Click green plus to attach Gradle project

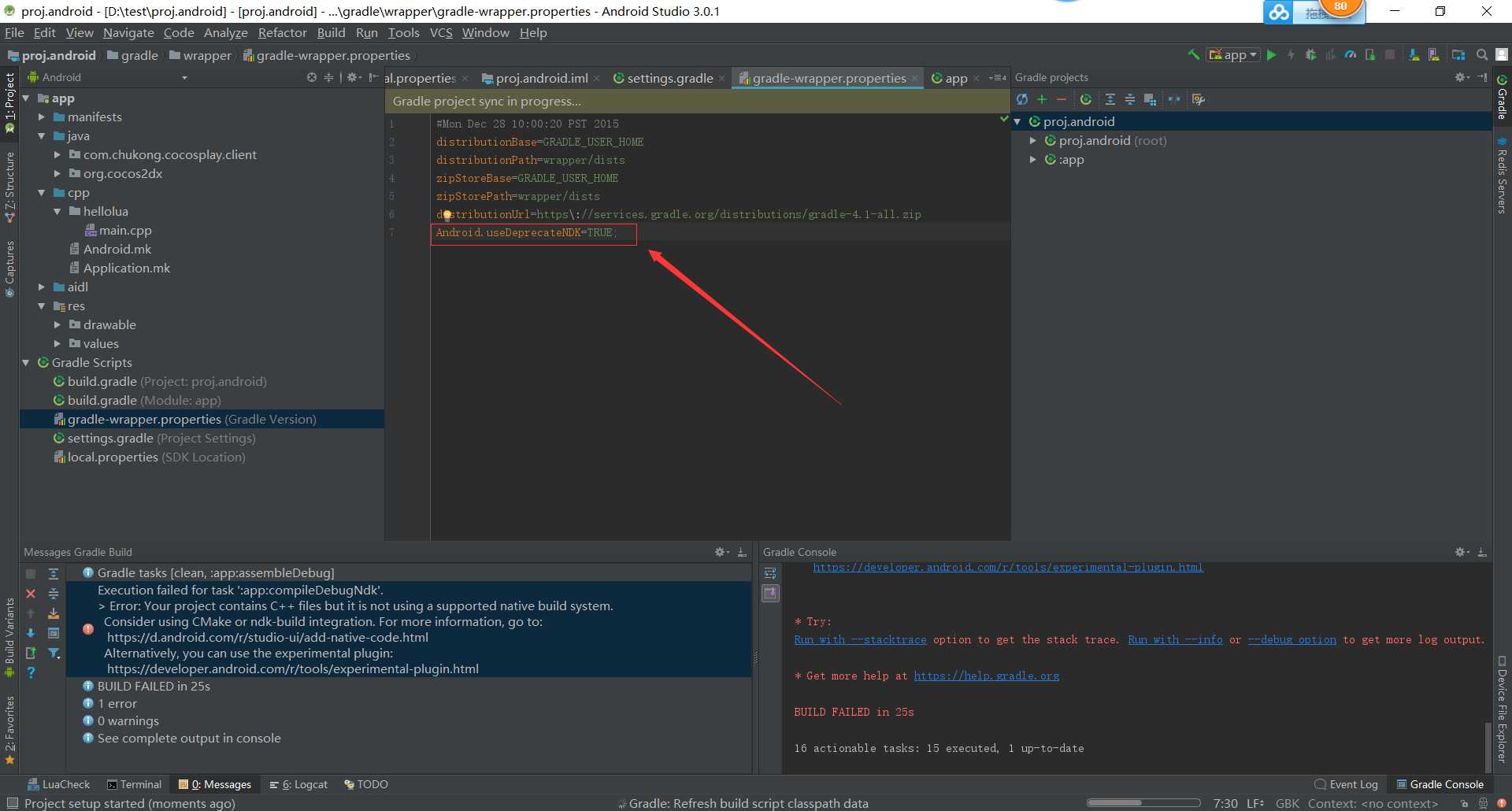coord(1042,99)
